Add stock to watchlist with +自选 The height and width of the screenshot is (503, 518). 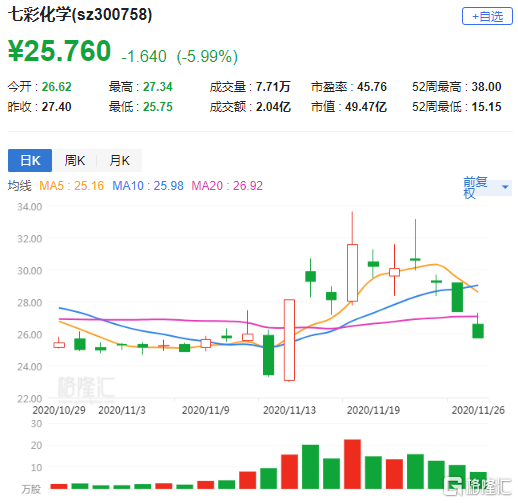pos(487,16)
